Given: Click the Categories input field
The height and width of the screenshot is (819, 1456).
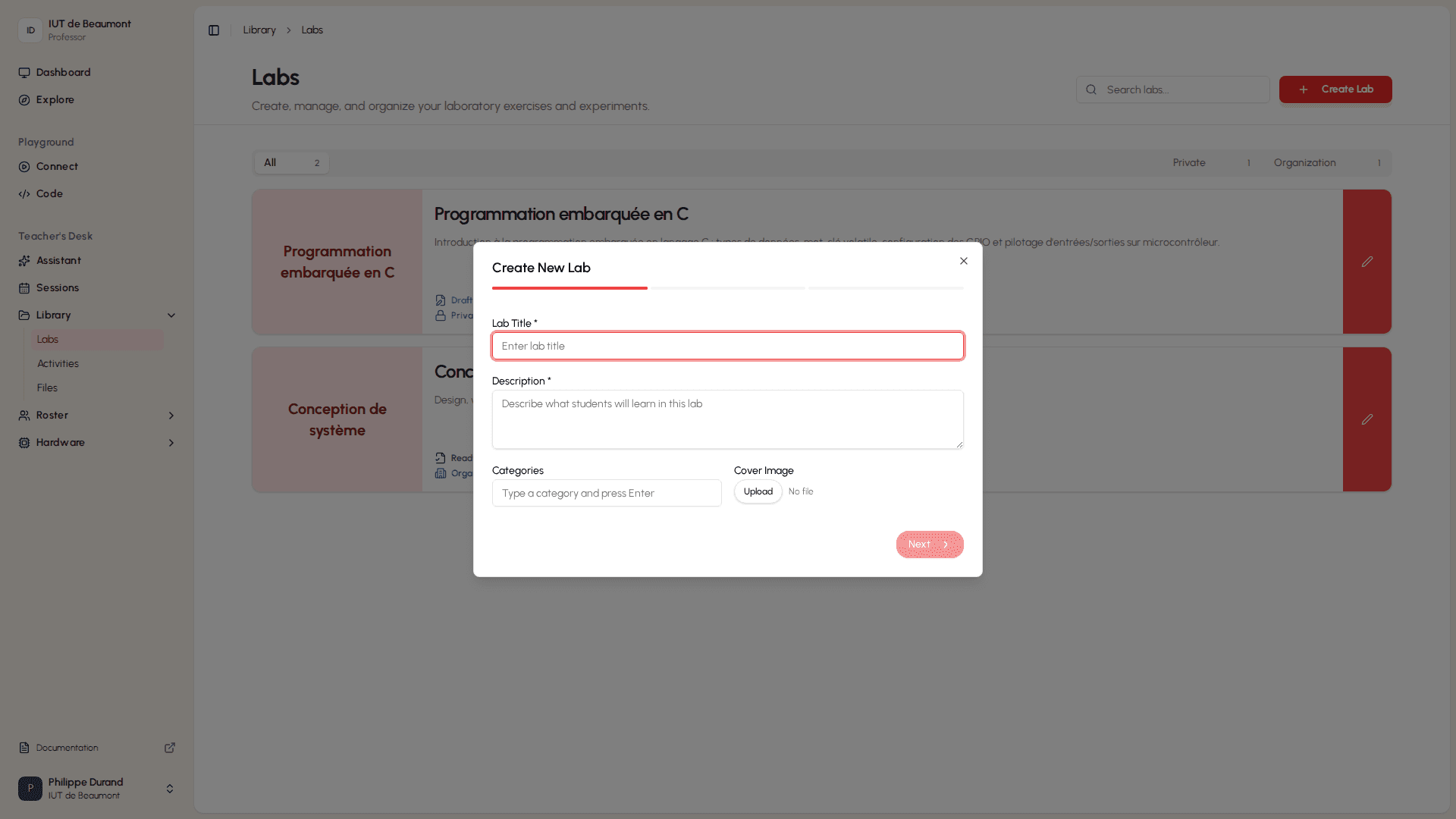Looking at the screenshot, I should click(x=607, y=493).
